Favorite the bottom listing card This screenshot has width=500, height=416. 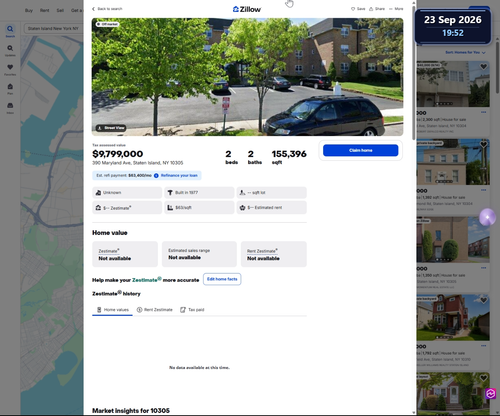(x=483, y=378)
